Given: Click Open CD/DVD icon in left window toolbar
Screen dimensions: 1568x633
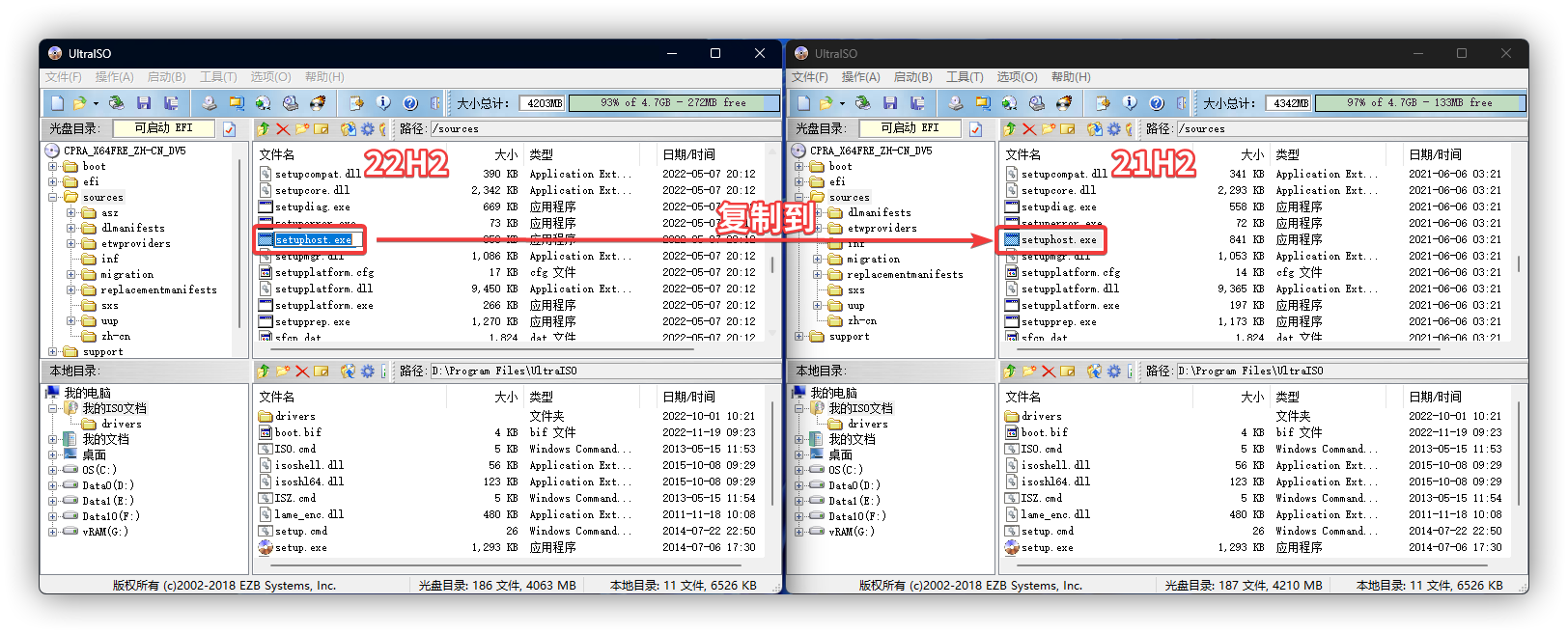Looking at the screenshot, I should point(117,102).
